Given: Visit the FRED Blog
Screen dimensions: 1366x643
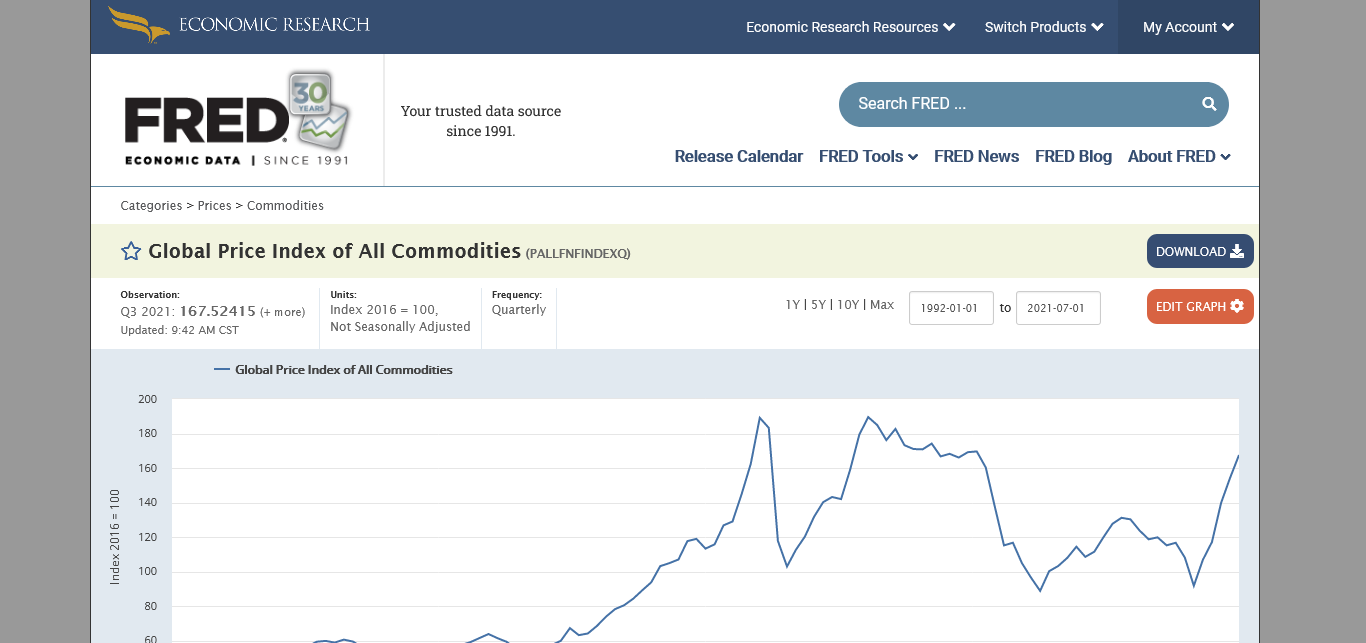Looking at the screenshot, I should coord(1073,156).
